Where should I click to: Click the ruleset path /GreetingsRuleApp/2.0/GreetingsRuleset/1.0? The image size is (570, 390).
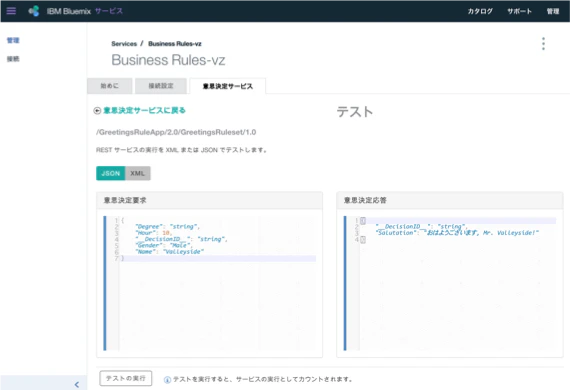pyautogui.click(x=176, y=132)
